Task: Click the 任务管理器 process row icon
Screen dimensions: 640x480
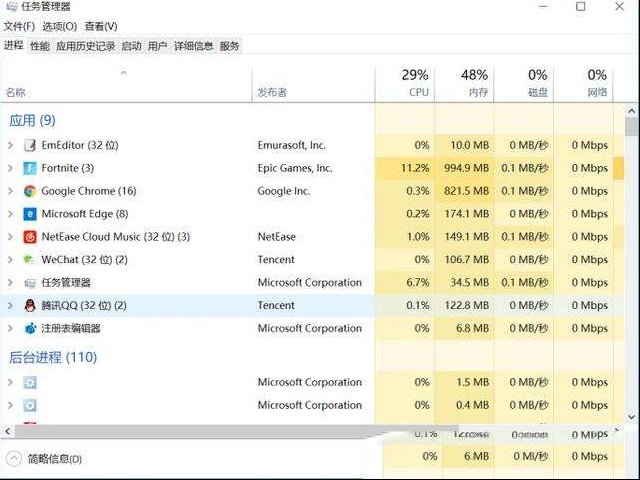Action: [30, 282]
